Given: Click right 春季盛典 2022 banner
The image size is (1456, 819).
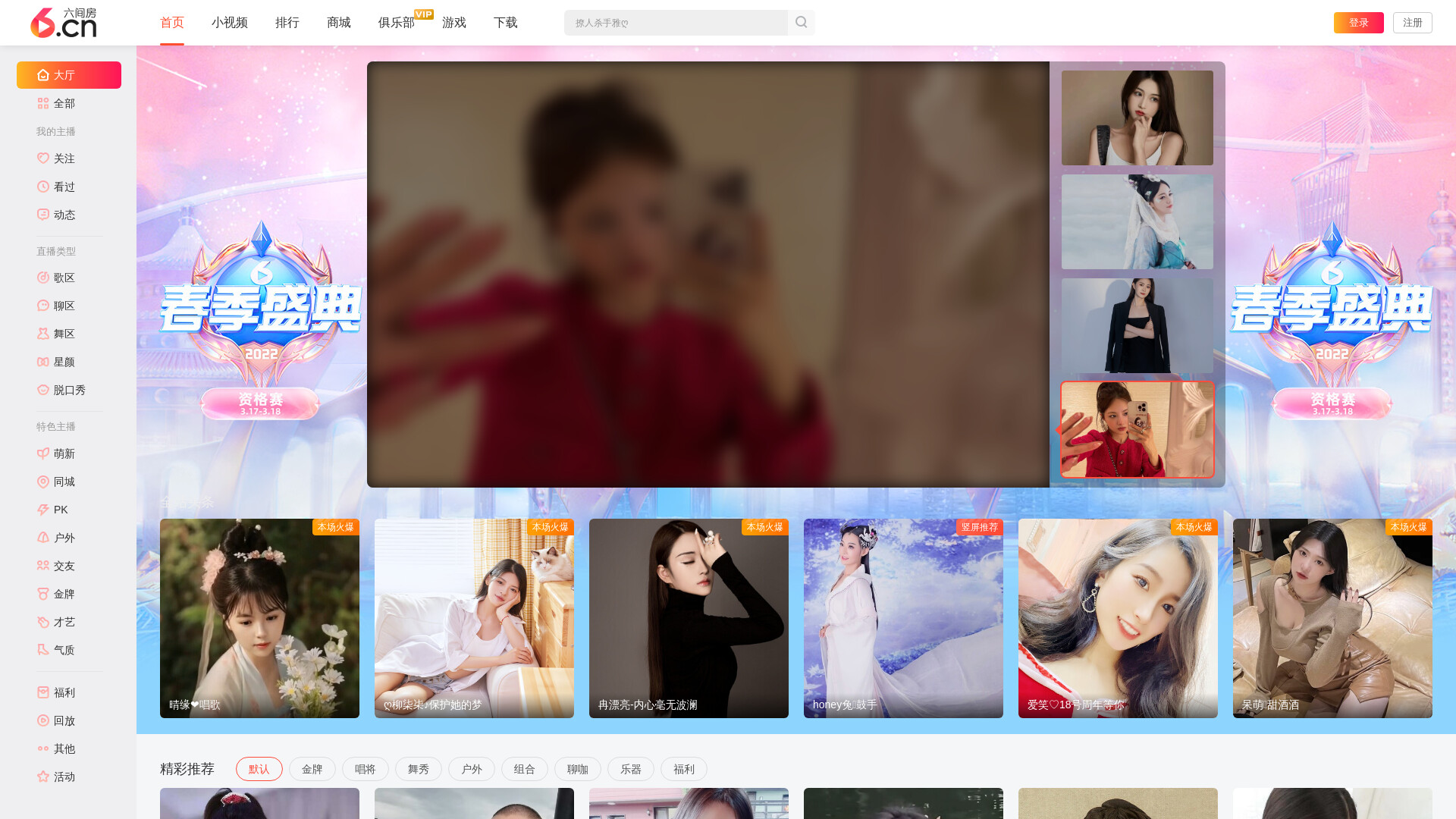Looking at the screenshot, I should 1332,320.
